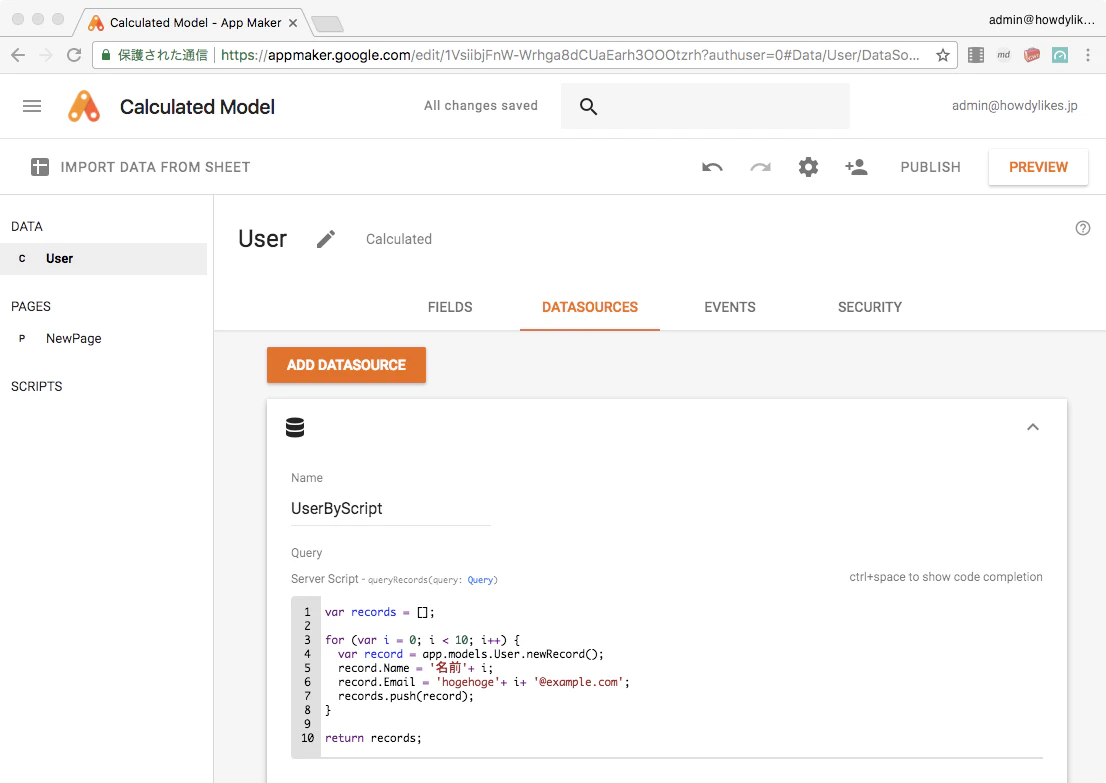Click the md browser extension icon
This screenshot has width=1106, height=783.
[1004, 55]
